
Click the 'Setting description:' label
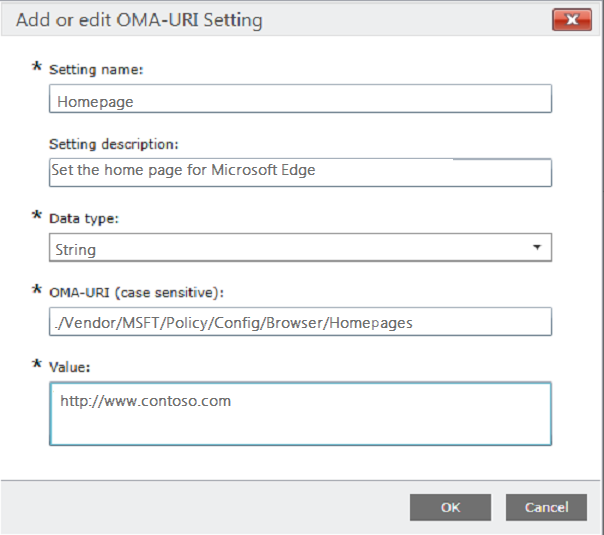click(113, 144)
